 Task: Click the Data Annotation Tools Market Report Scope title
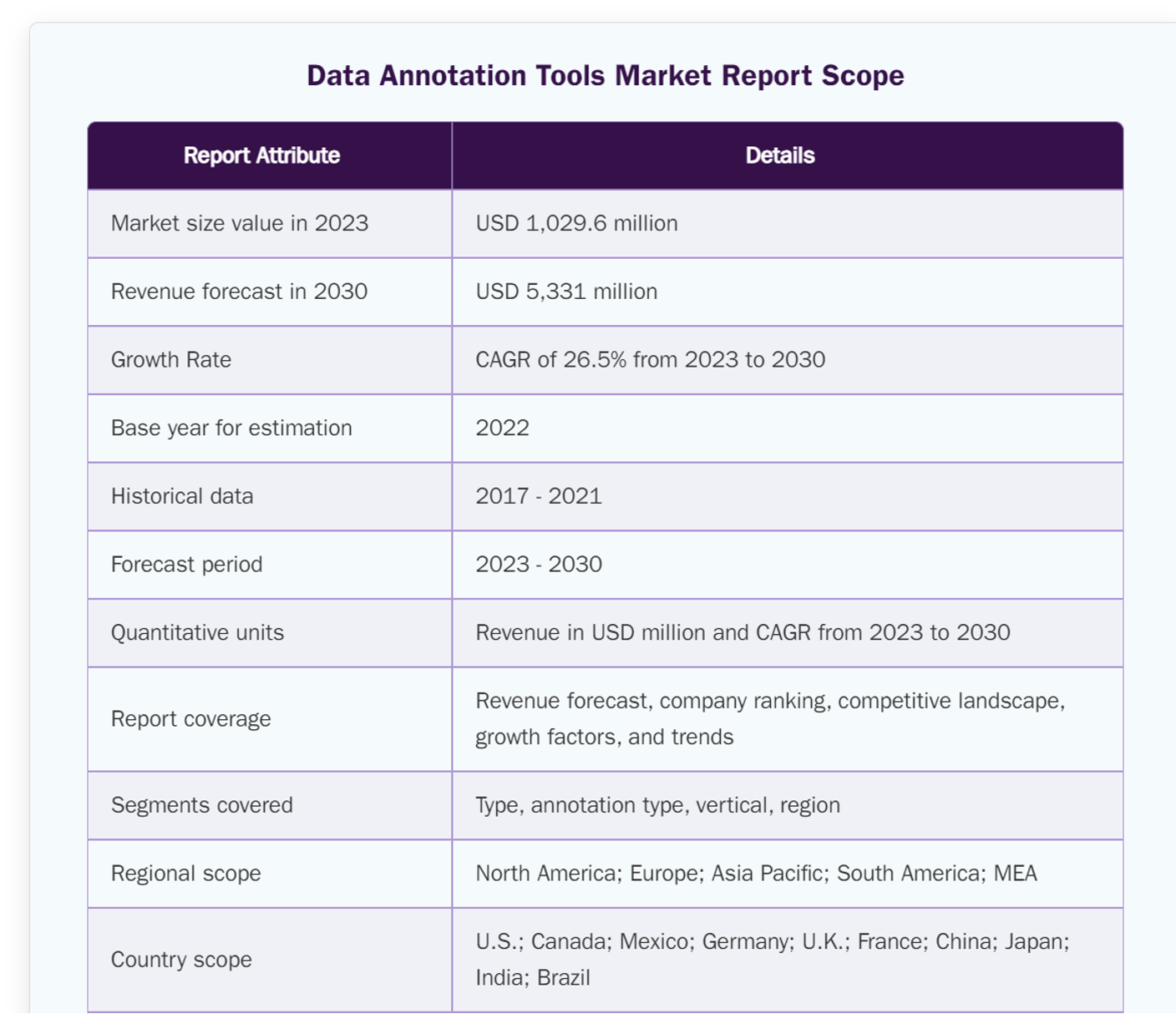click(x=605, y=75)
